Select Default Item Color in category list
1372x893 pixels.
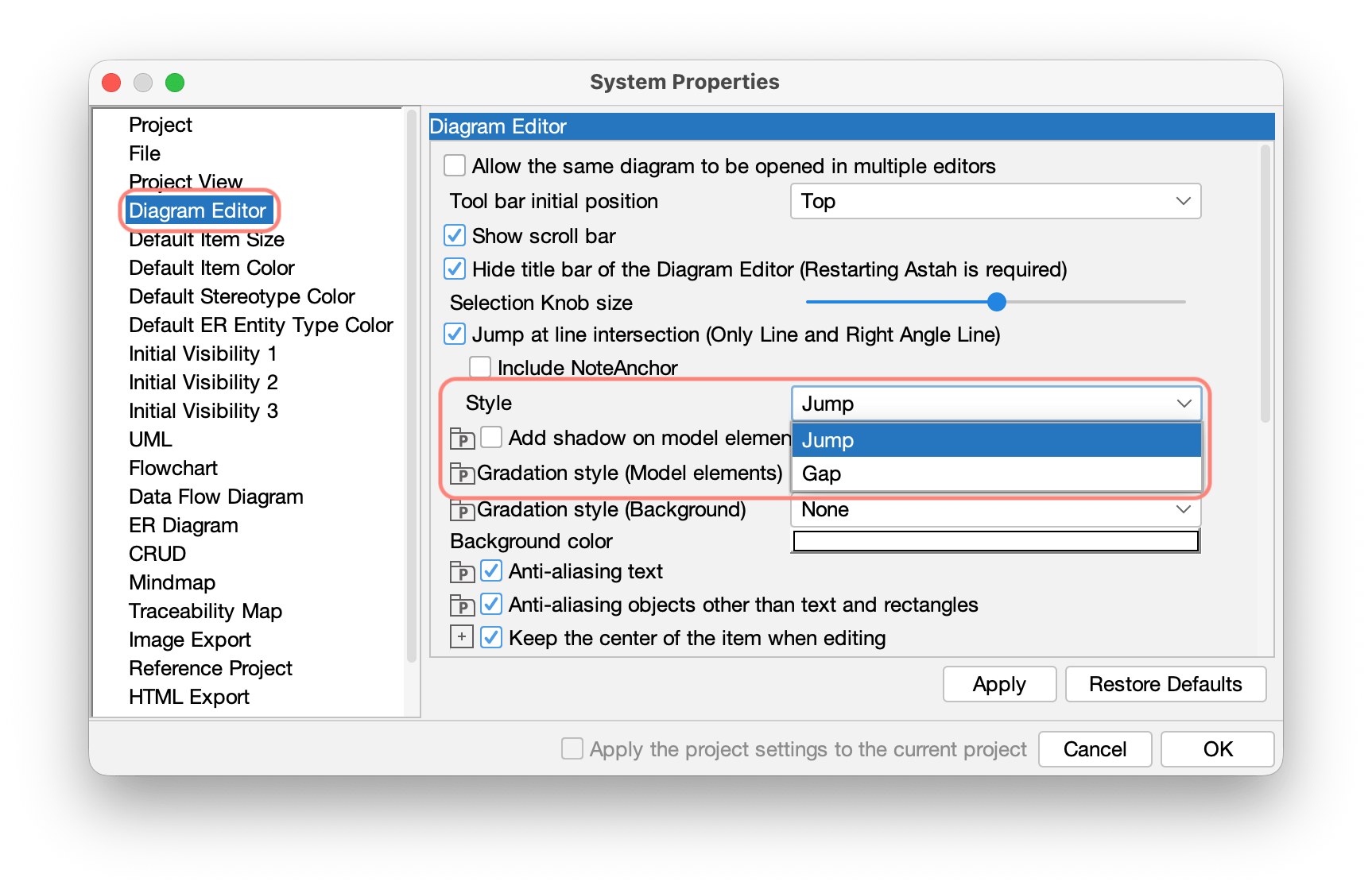coord(211,268)
